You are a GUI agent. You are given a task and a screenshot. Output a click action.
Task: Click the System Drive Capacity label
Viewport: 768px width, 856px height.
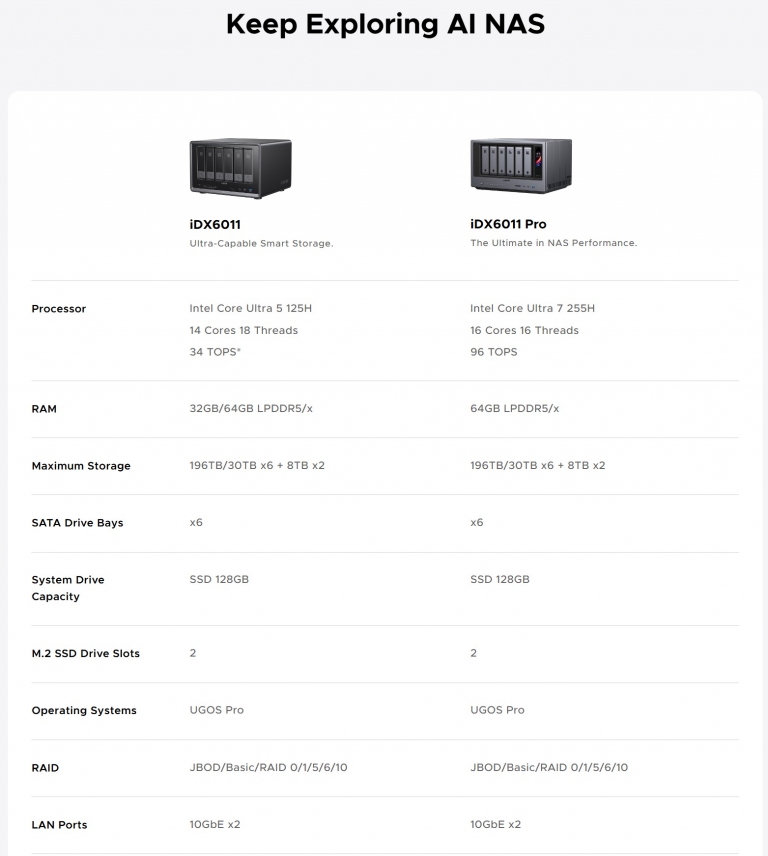[x=68, y=588]
